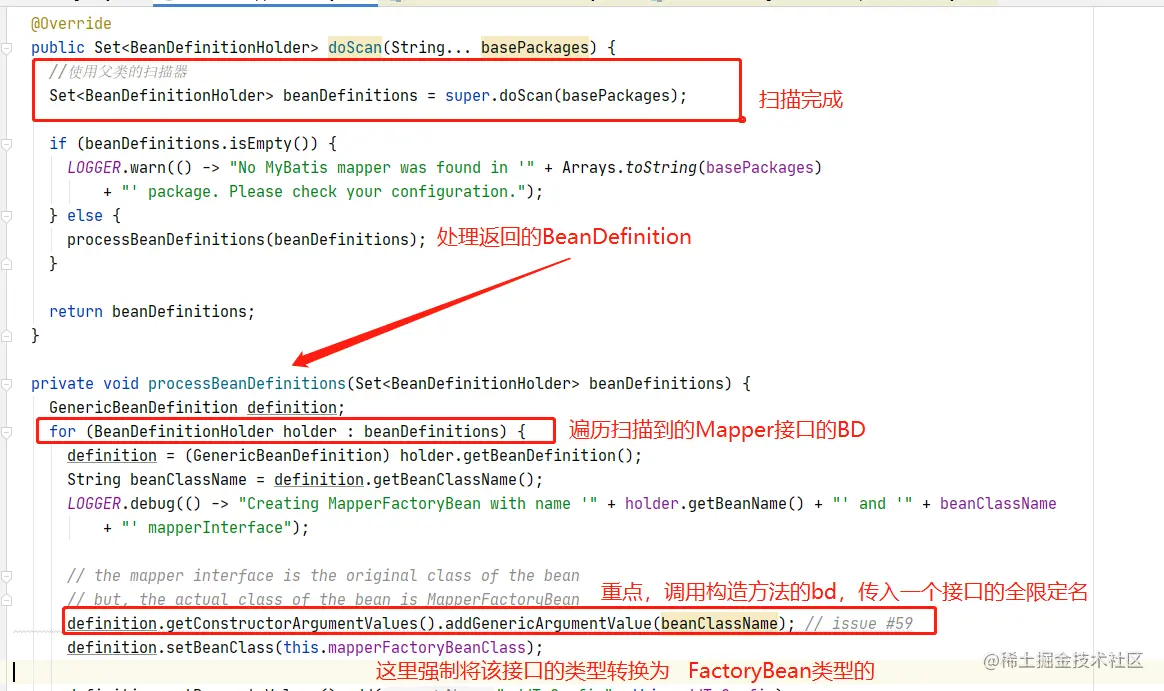Click LOGGER in the warn statement

tap(94, 168)
